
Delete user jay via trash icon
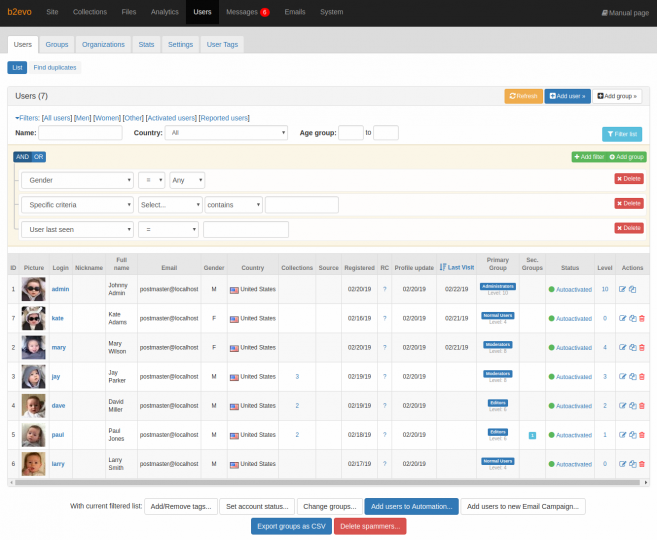pyautogui.click(x=641, y=377)
